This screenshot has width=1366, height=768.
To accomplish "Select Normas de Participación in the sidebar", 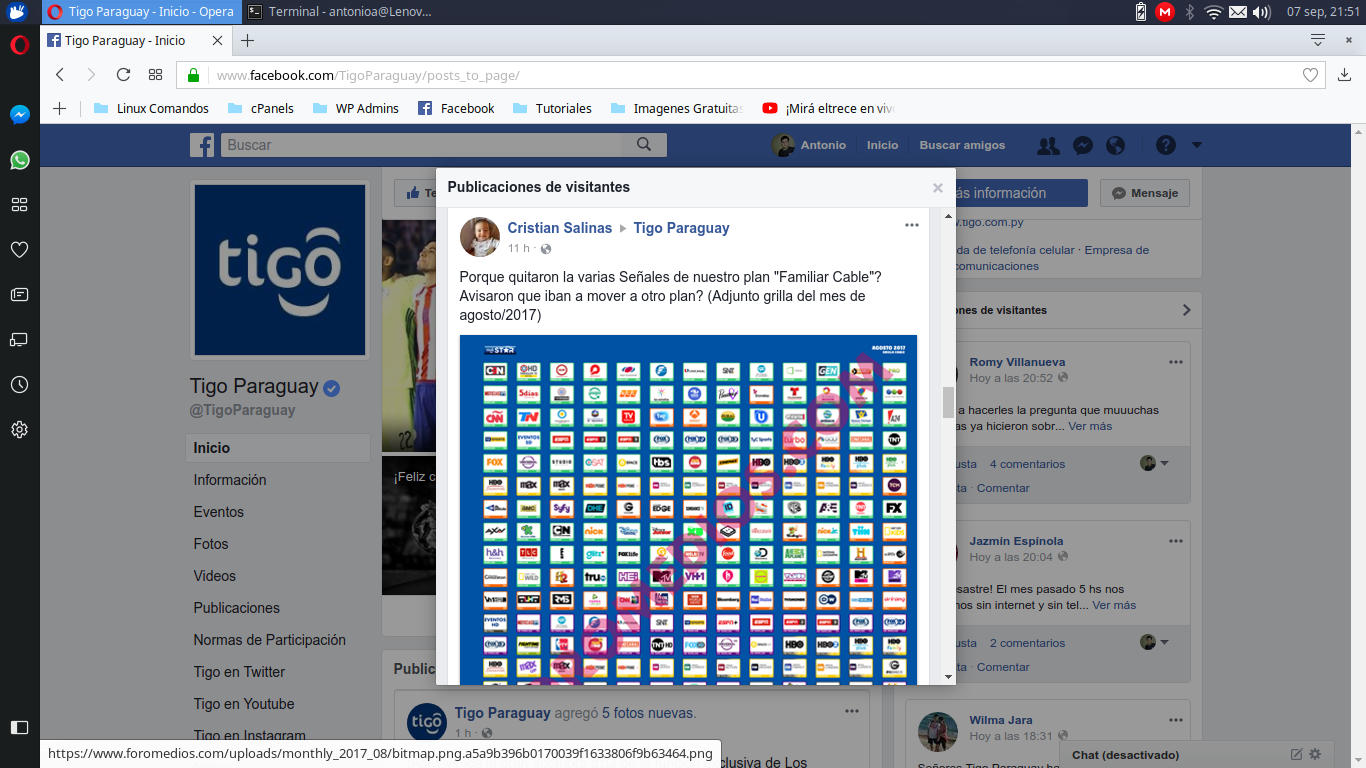I will (270, 640).
